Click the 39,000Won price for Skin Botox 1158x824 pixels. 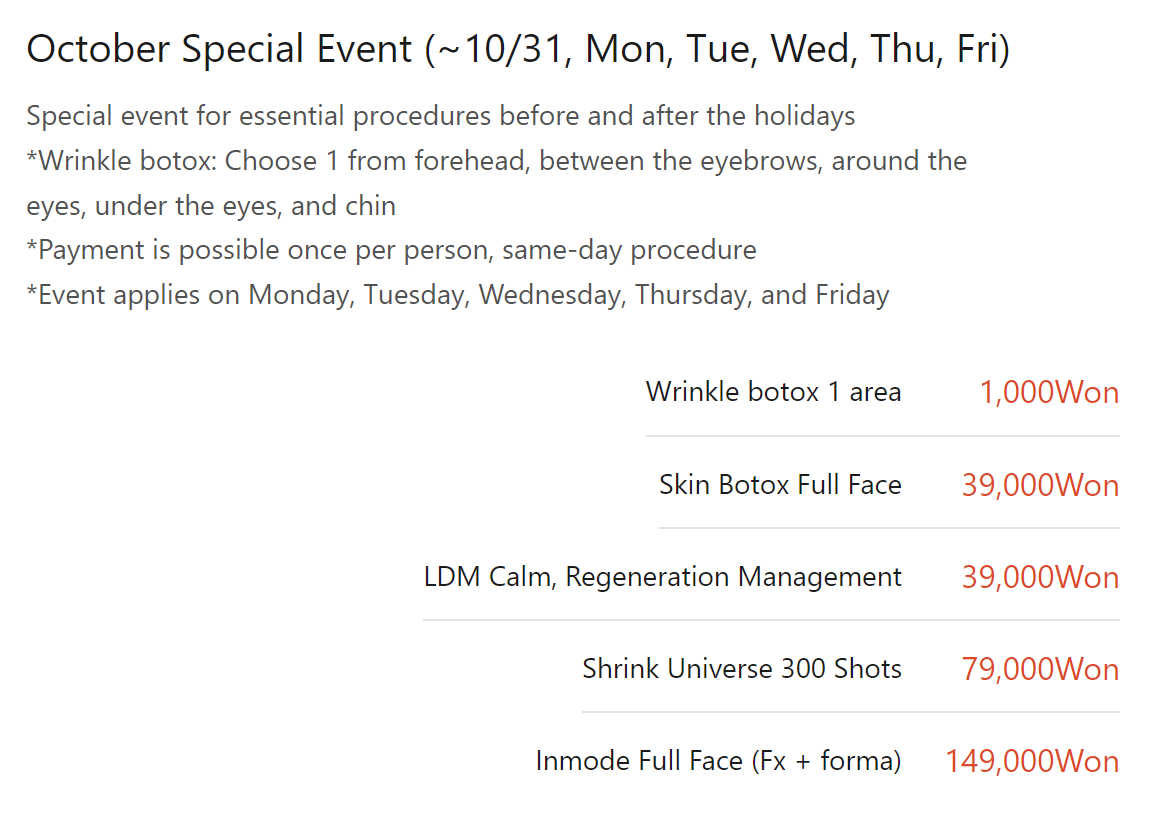1040,486
